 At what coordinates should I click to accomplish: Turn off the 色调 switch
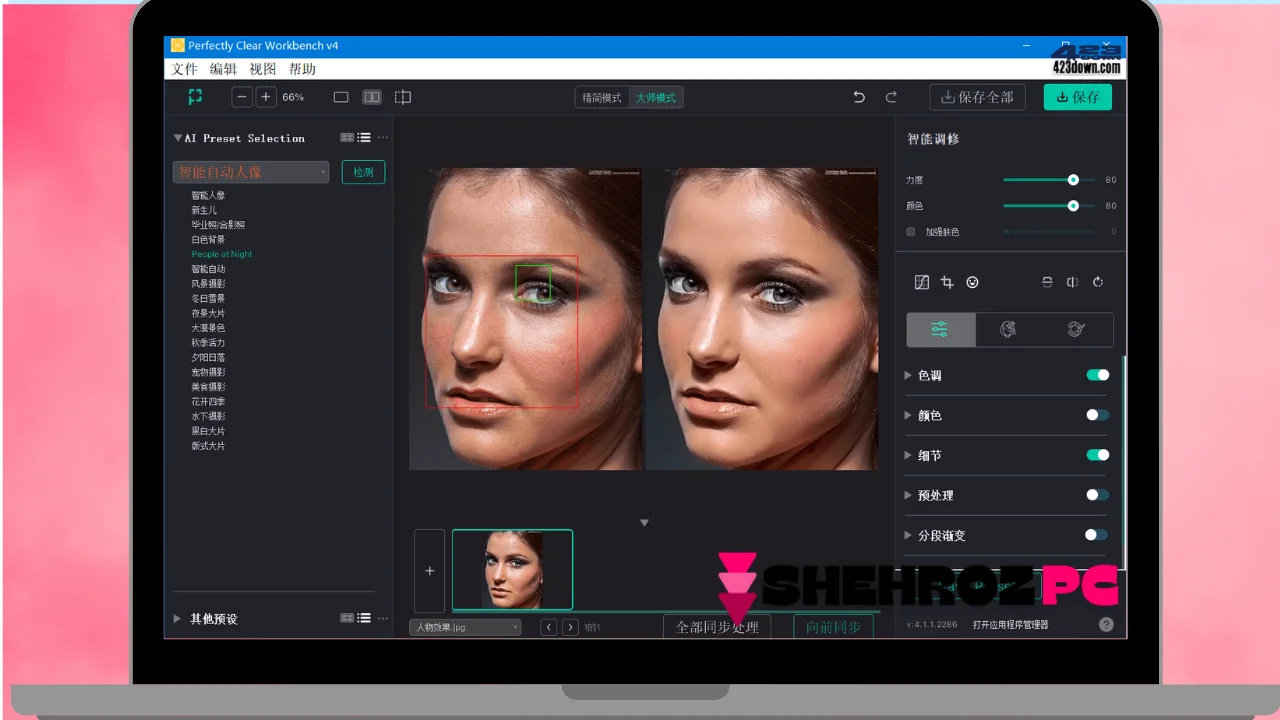pyautogui.click(x=1097, y=375)
